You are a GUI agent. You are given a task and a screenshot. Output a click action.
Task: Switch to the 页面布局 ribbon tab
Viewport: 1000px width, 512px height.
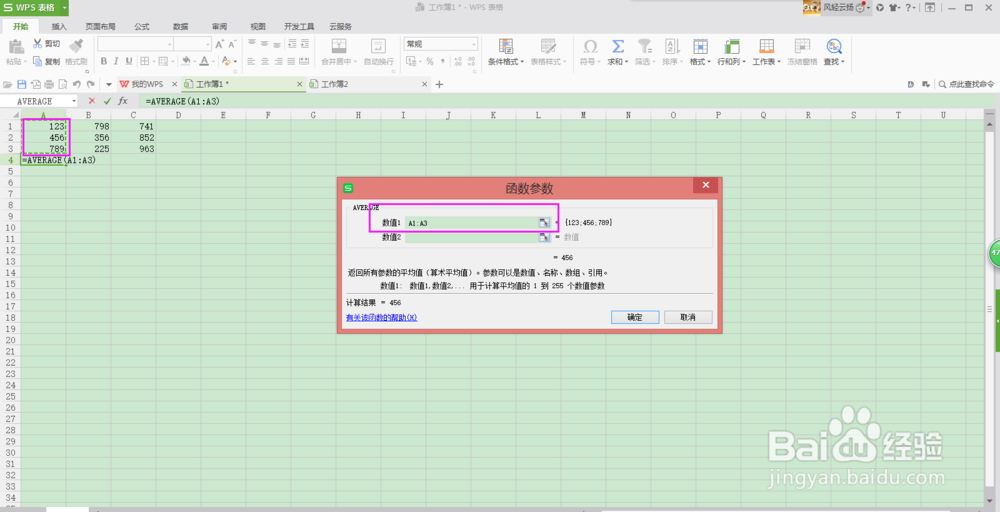tap(100, 27)
